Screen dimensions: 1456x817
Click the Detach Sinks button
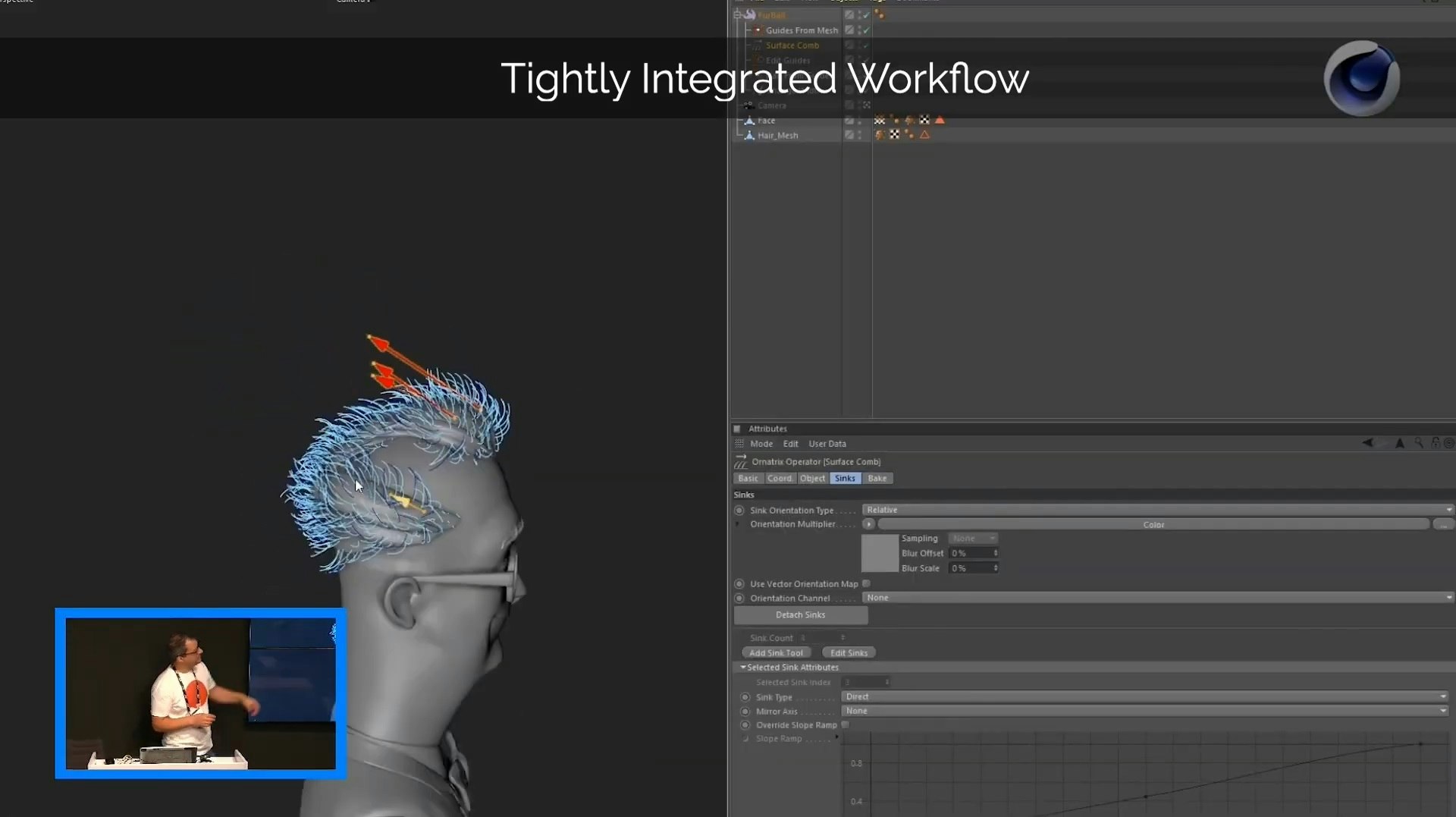[x=801, y=615]
